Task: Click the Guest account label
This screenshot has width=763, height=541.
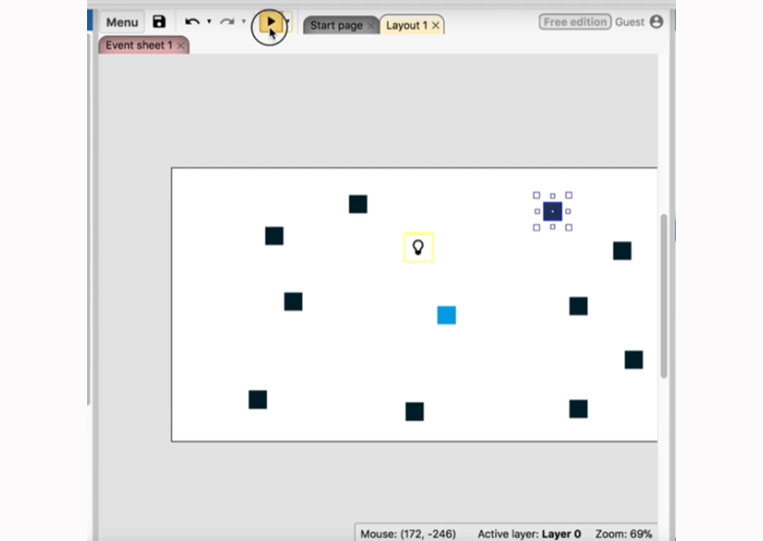Action: [629, 22]
